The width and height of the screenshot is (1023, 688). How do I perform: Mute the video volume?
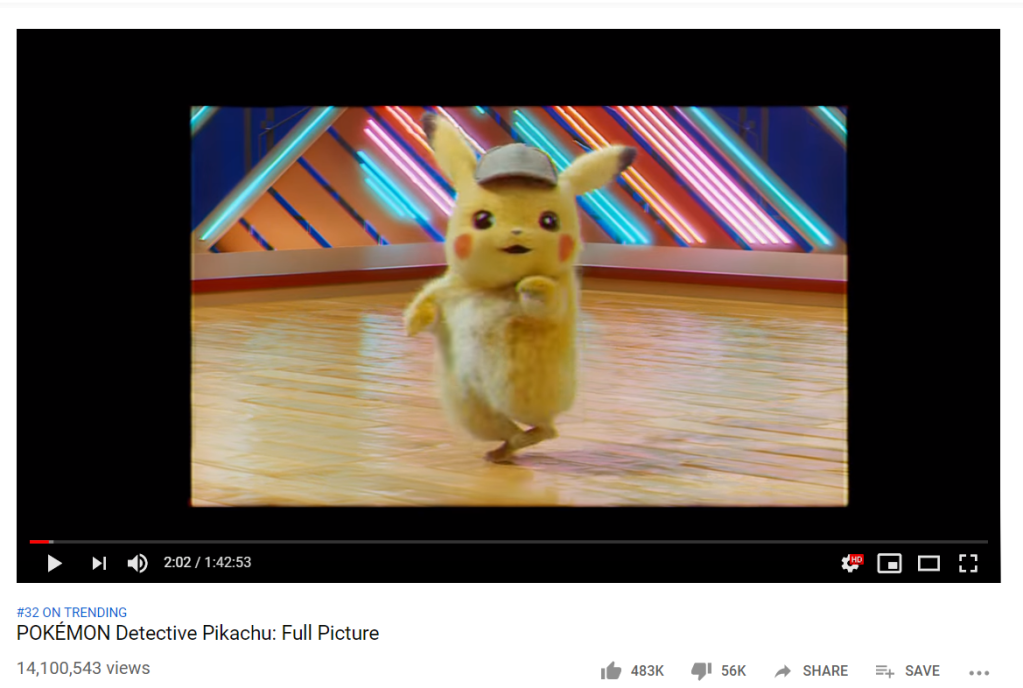137,563
